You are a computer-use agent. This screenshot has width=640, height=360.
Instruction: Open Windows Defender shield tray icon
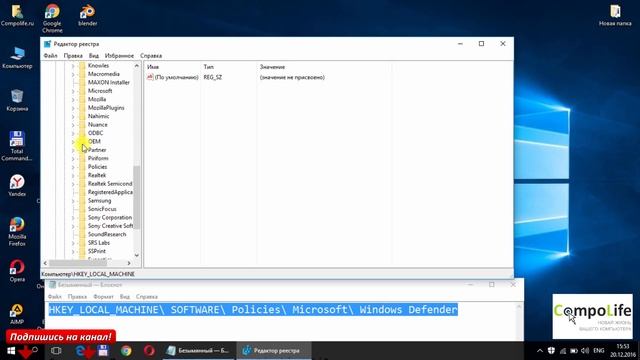[x=551, y=351]
